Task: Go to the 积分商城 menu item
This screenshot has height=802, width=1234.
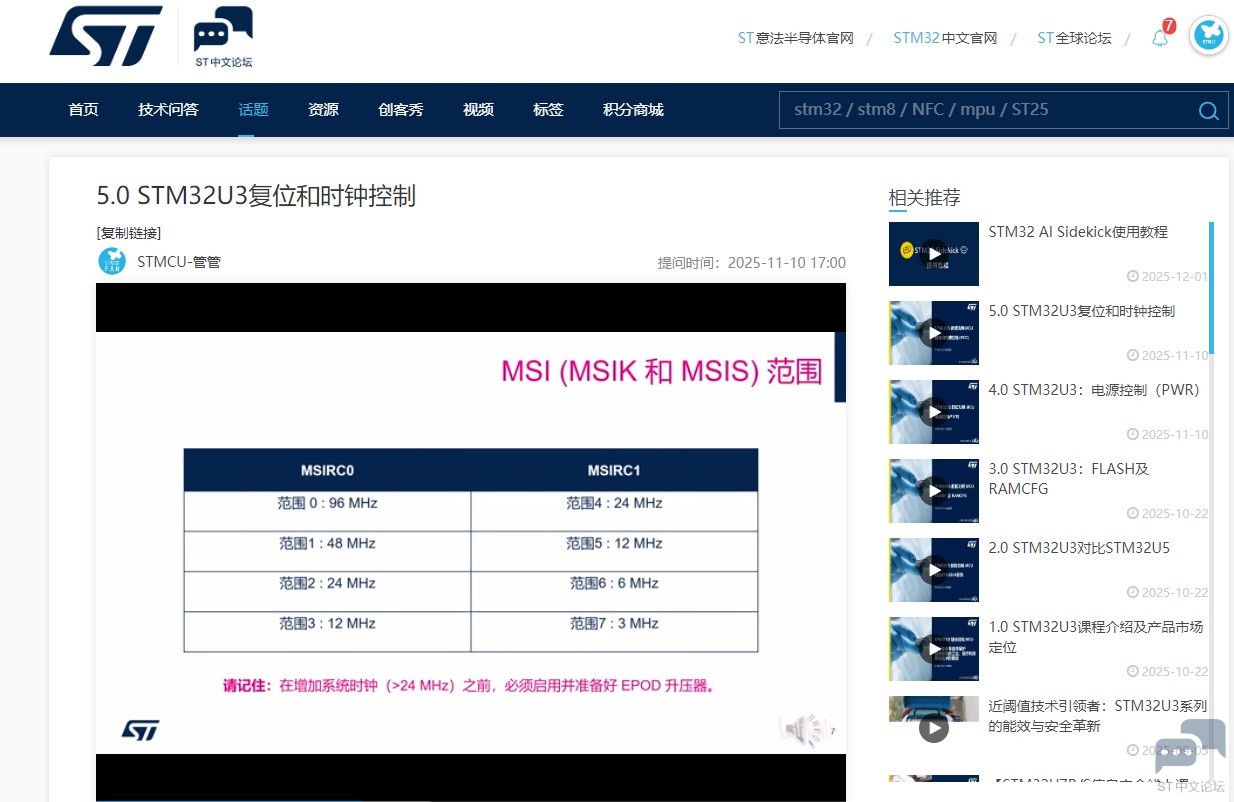Action: (633, 110)
